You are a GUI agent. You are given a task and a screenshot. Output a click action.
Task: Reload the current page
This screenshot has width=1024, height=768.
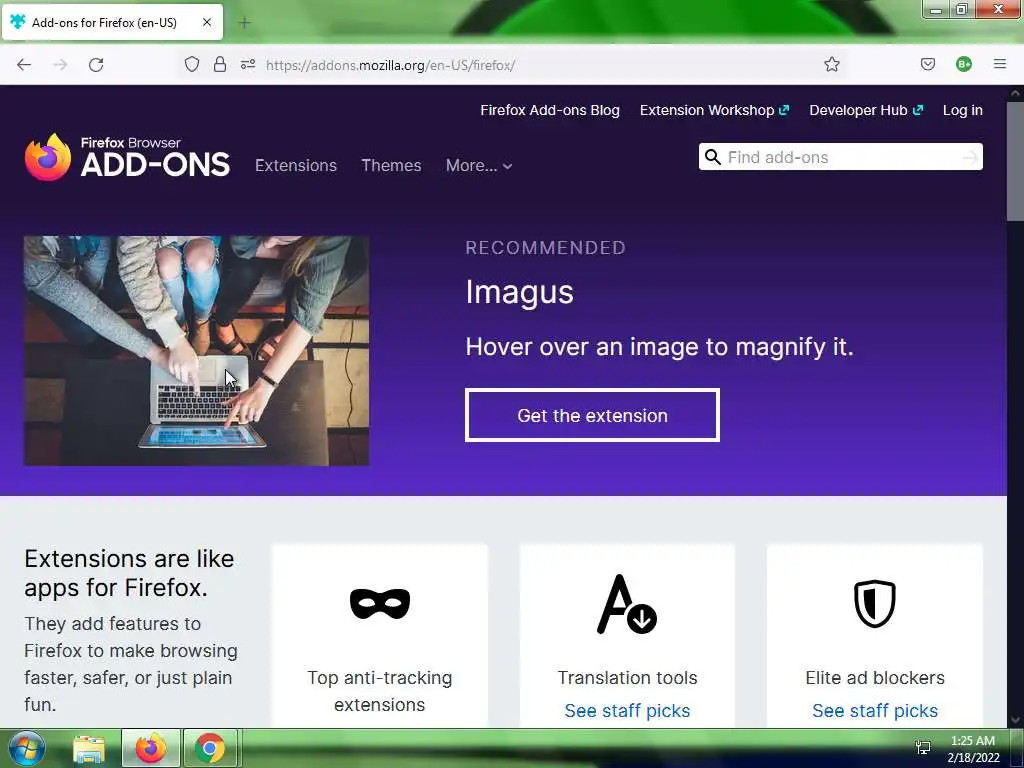pyautogui.click(x=96, y=65)
